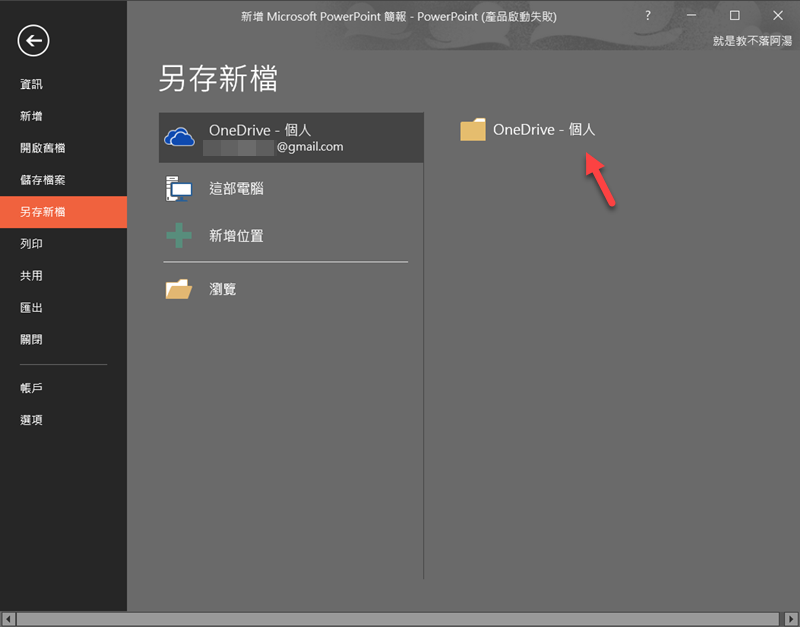Select the 另存新檔 highlighted item

click(x=63, y=212)
